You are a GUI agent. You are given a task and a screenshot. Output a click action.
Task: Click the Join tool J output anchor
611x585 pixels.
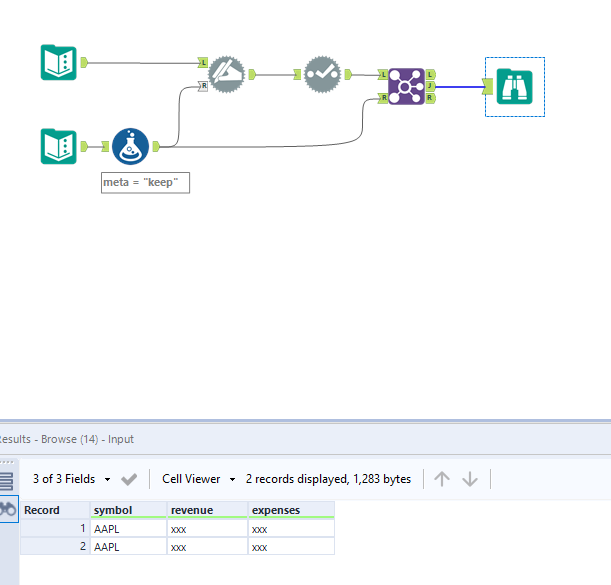(x=430, y=86)
